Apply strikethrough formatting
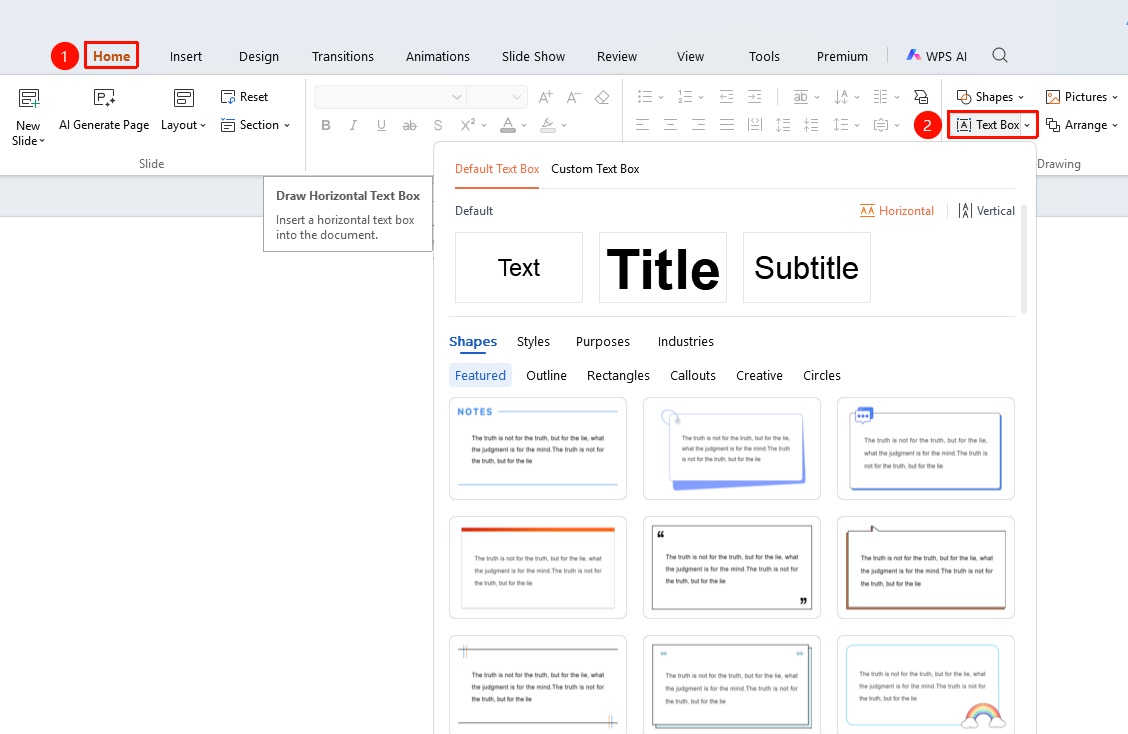Image resolution: width=1128 pixels, height=734 pixels. pyautogui.click(x=409, y=125)
